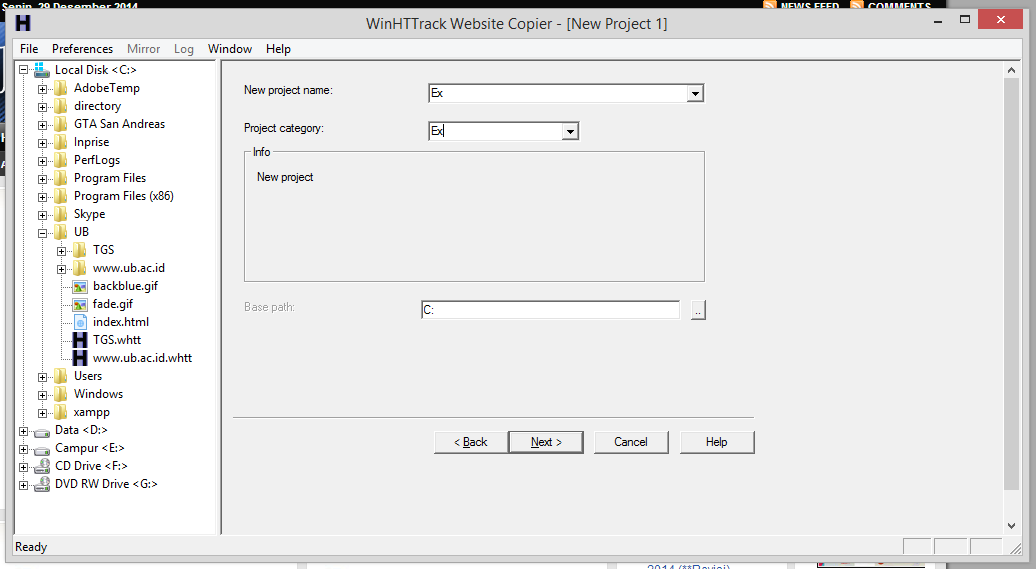Image resolution: width=1036 pixels, height=569 pixels.
Task: Click the TGS subfolder icon
Action: [x=80, y=250]
